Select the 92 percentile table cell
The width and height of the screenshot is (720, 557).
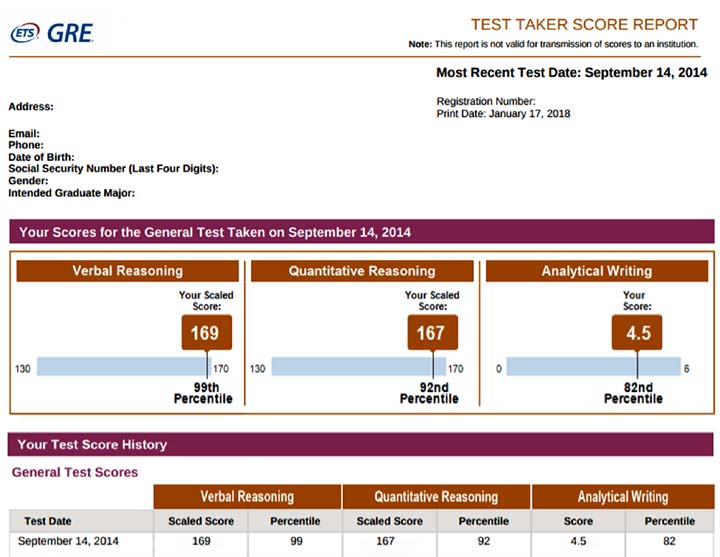(484, 541)
